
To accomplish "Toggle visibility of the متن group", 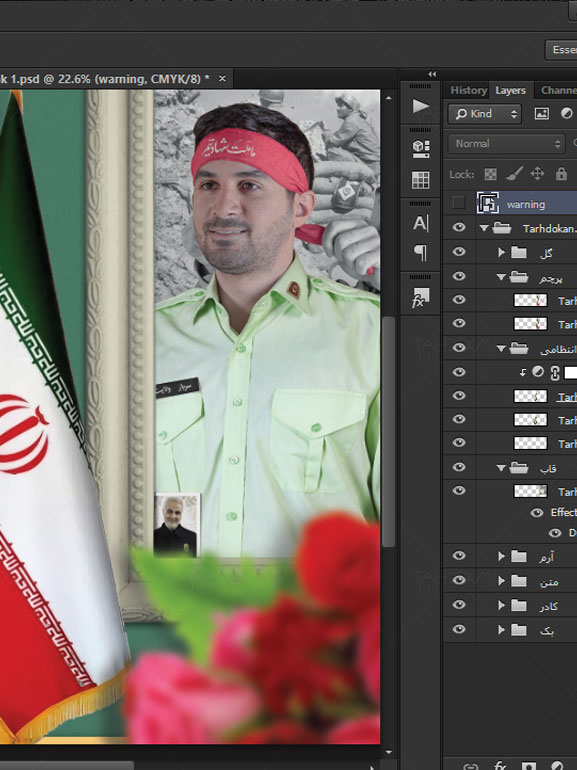I will click(459, 580).
